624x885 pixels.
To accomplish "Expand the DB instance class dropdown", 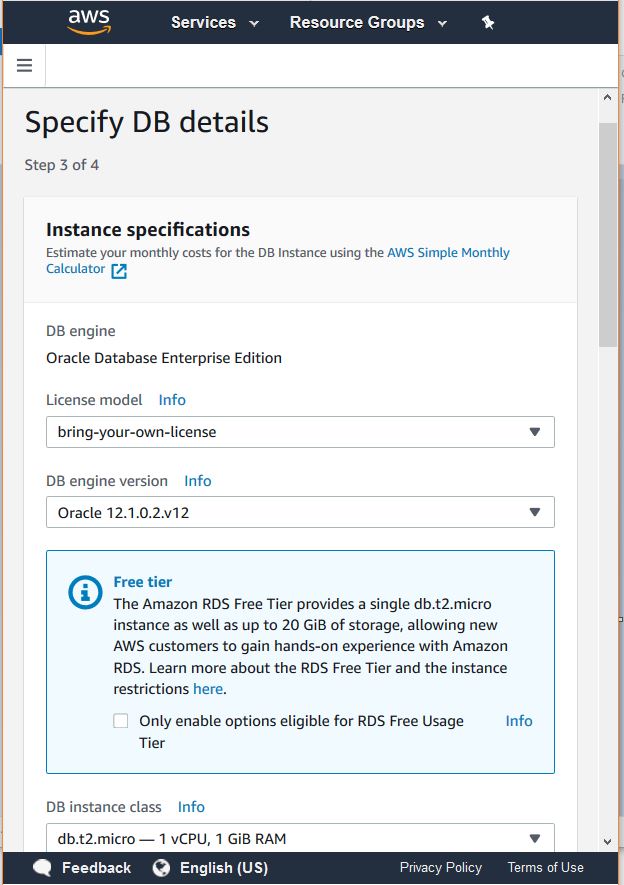I will pyautogui.click(x=300, y=838).
